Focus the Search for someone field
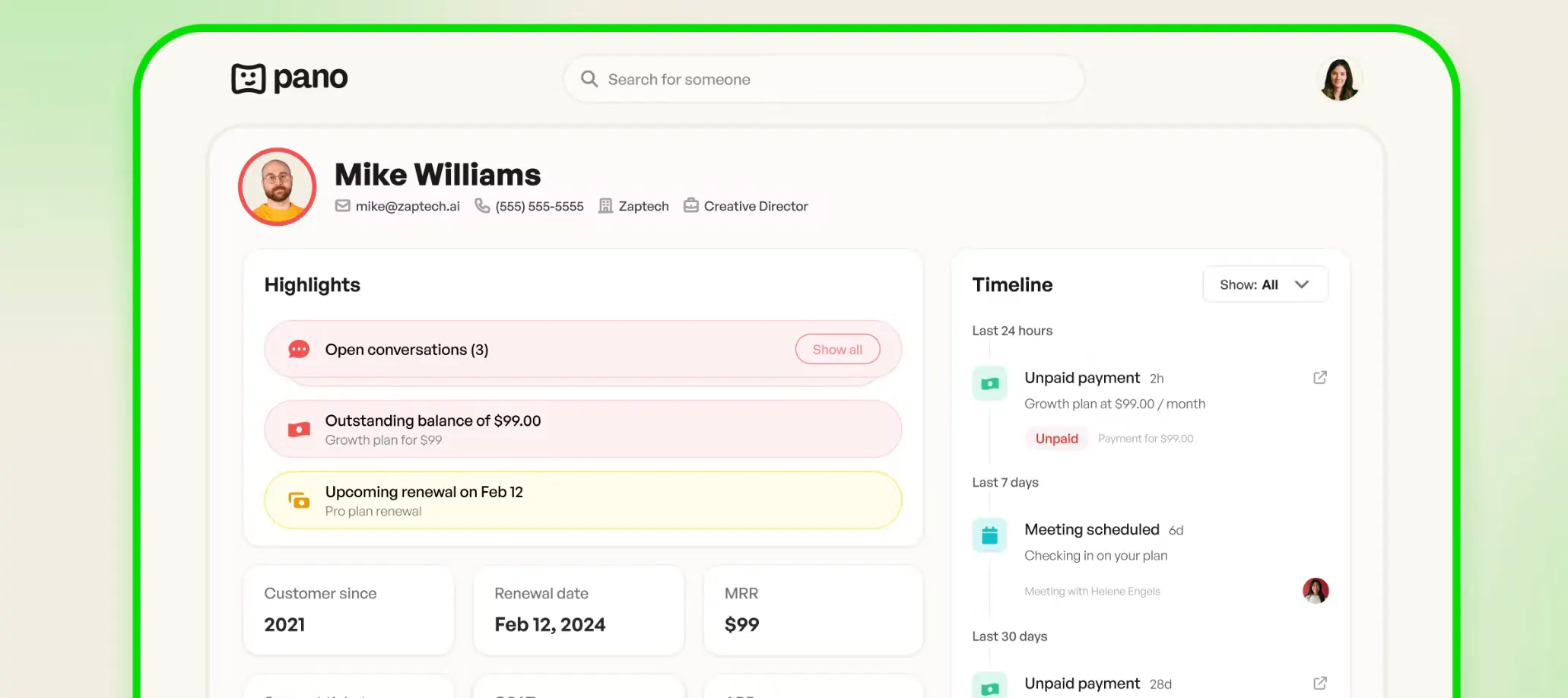The height and width of the screenshot is (698, 1568). point(824,79)
